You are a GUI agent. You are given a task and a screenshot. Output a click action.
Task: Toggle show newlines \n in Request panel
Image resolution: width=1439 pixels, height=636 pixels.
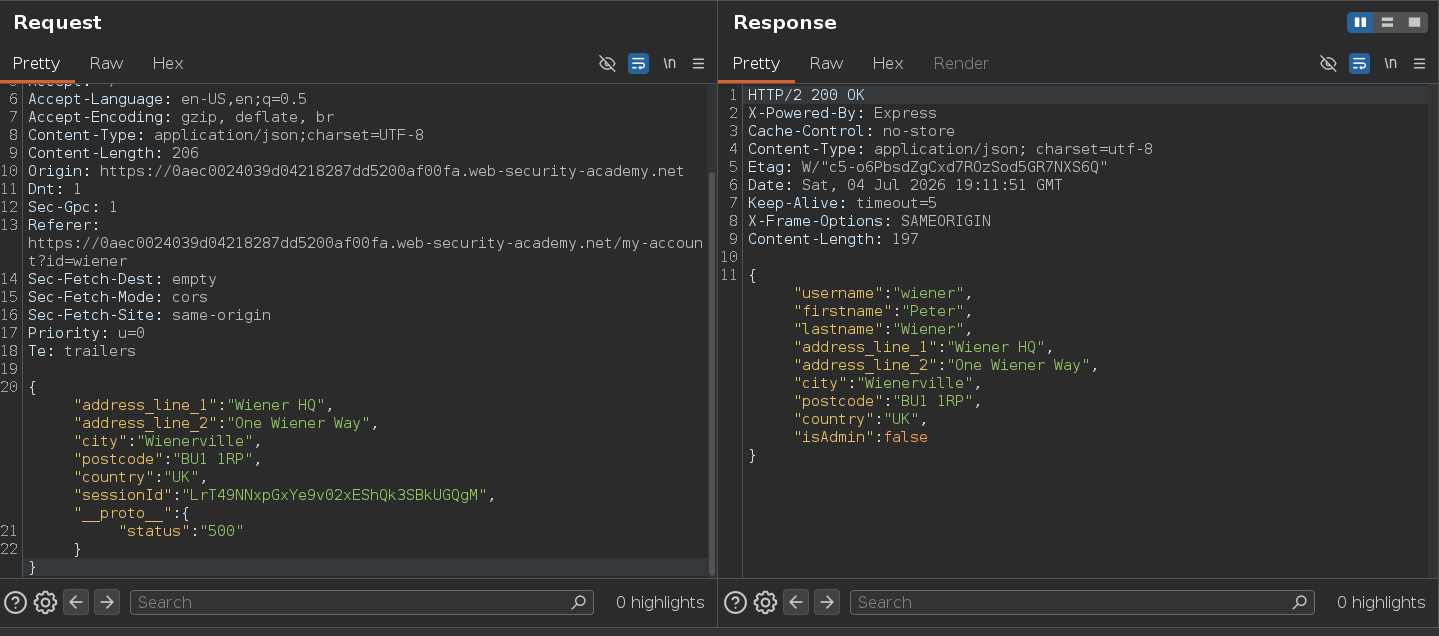(x=669, y=63)
